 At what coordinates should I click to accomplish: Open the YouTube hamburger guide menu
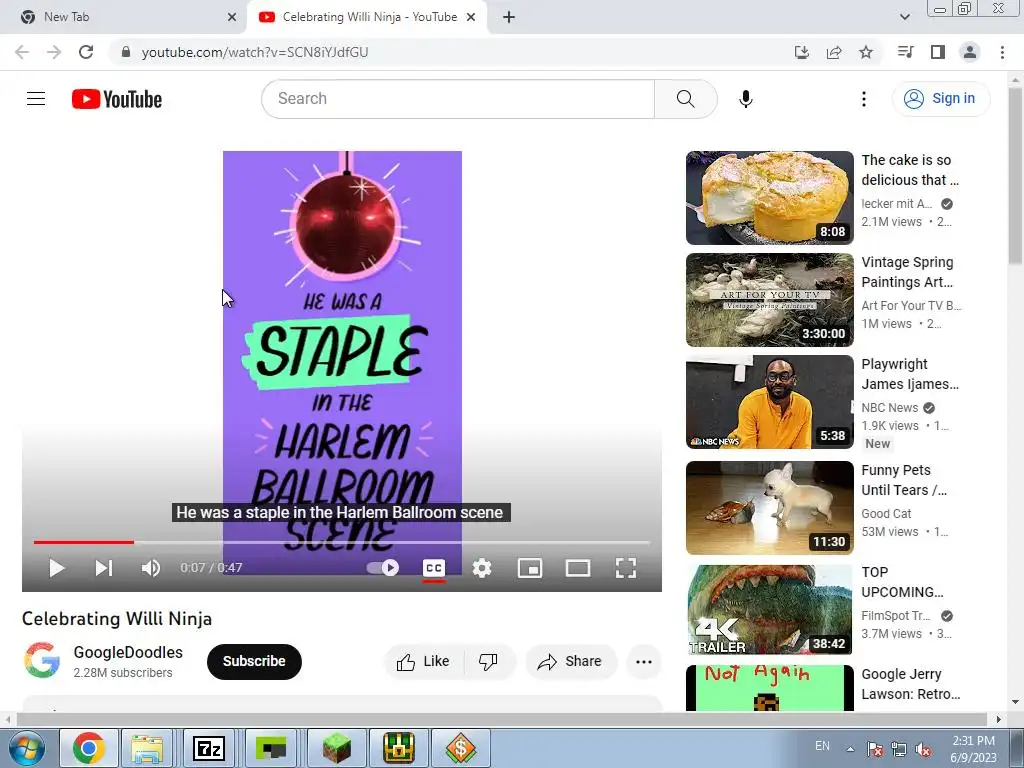point(36,99)
